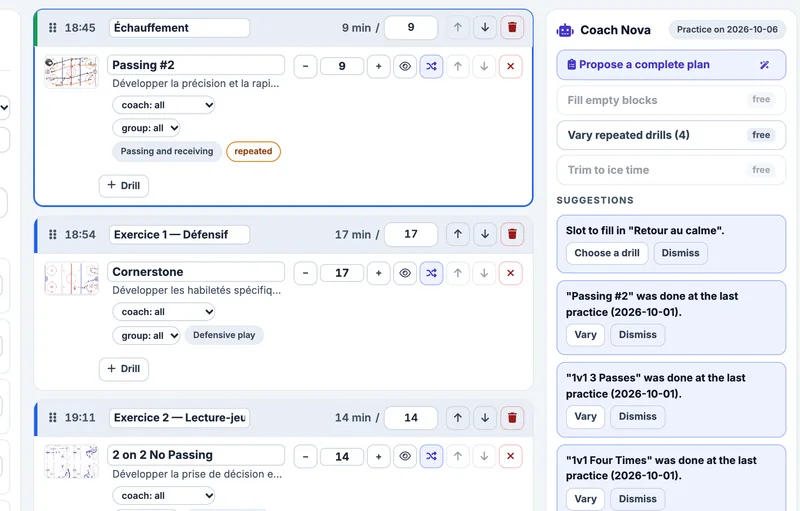The width and height of the screenshot is (800, 511).
Task: Delete the Exercice 1 — Défensif block
Action: click(512, 234)
